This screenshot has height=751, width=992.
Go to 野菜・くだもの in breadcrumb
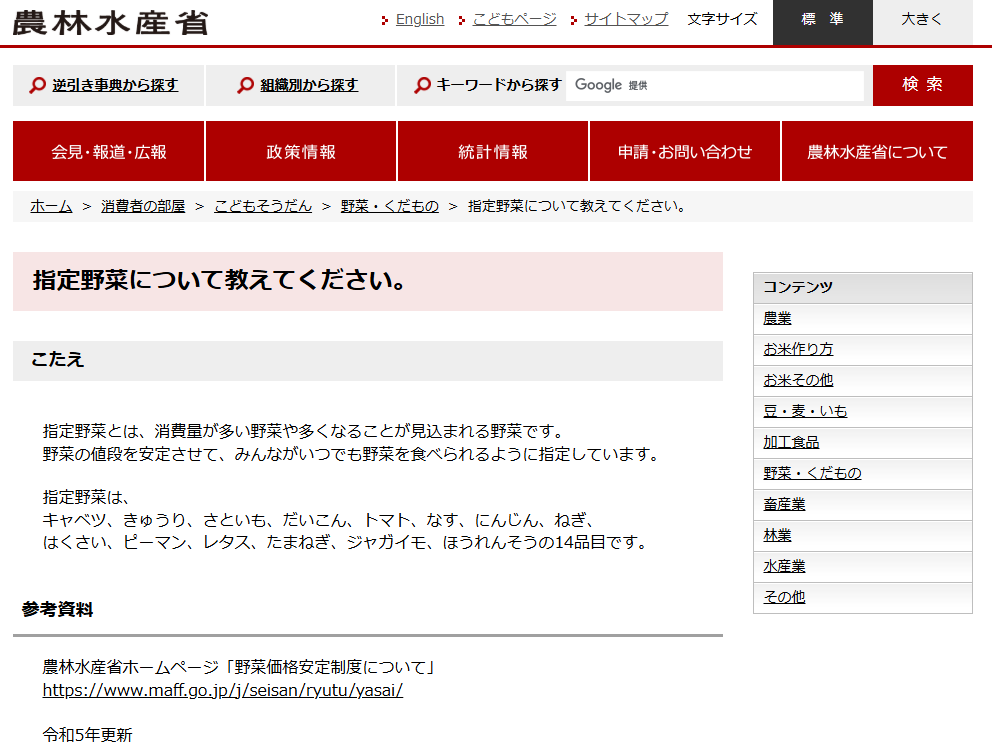pyautogui.click(x=390, y=206)
